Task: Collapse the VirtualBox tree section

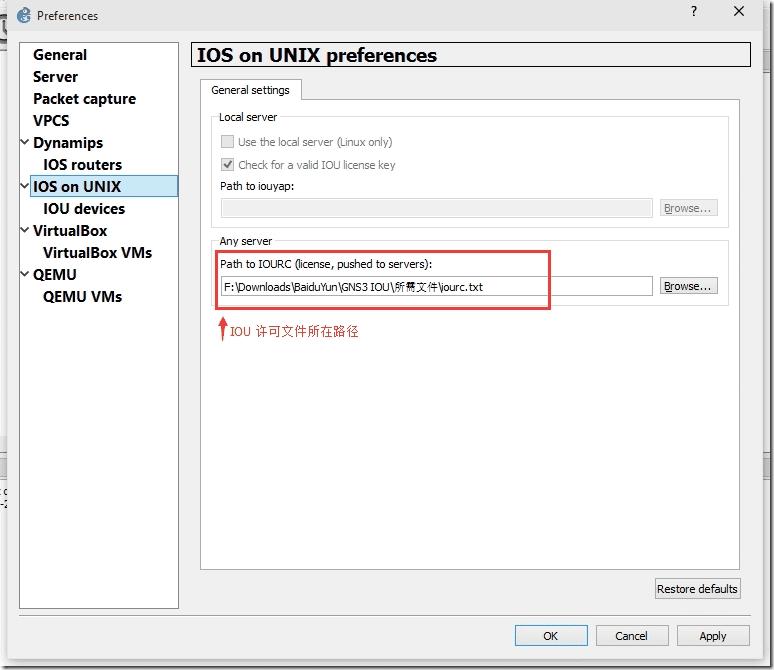Action: (x=25, y=230)
